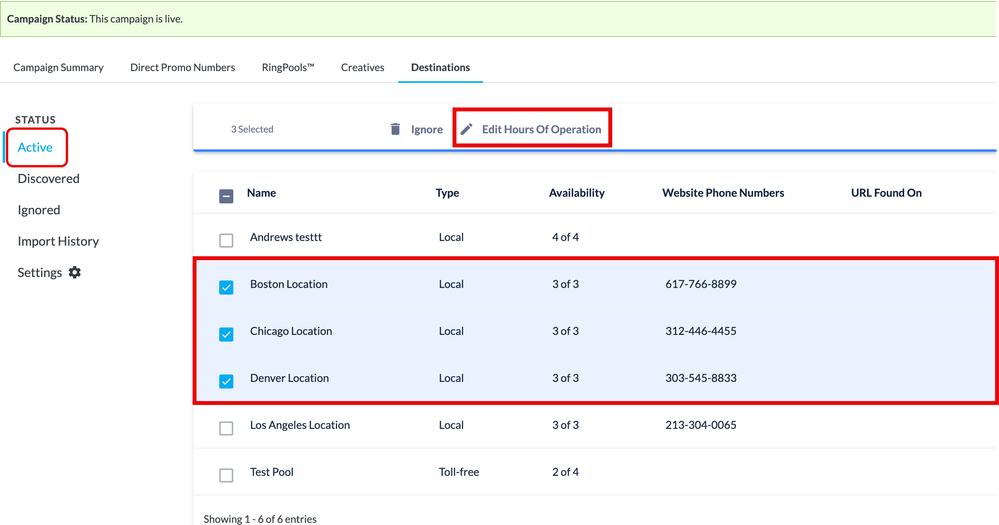Open the Boston Location destination

click(289, 284)
